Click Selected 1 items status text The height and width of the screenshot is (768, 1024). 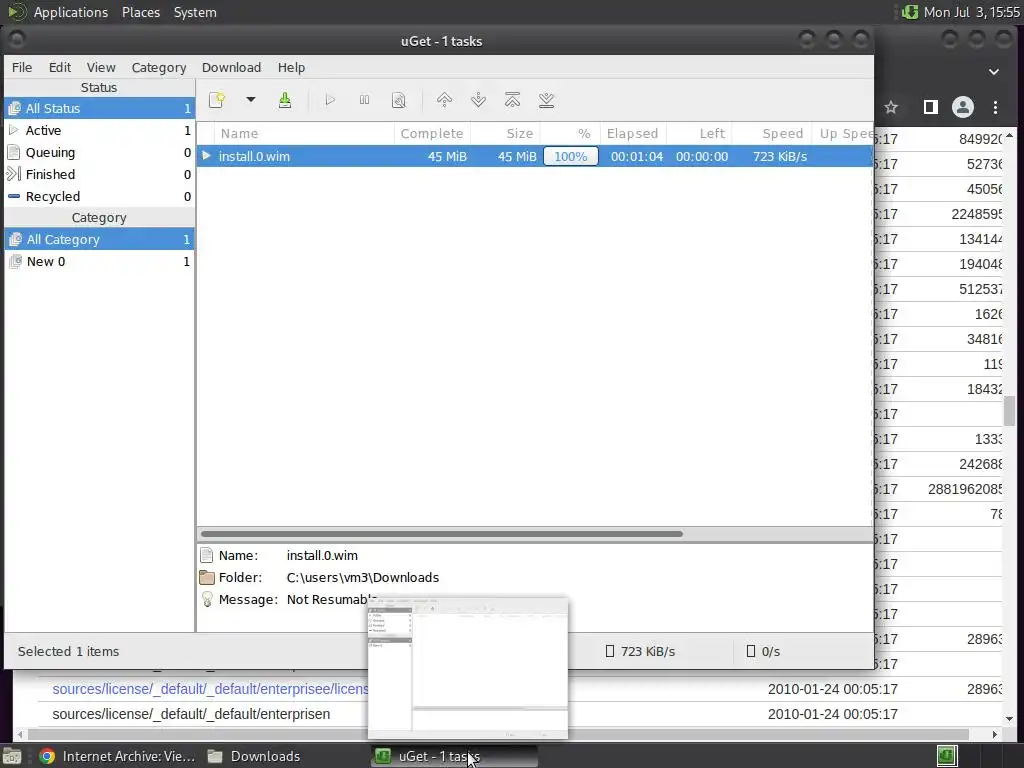tap(69, 652)
